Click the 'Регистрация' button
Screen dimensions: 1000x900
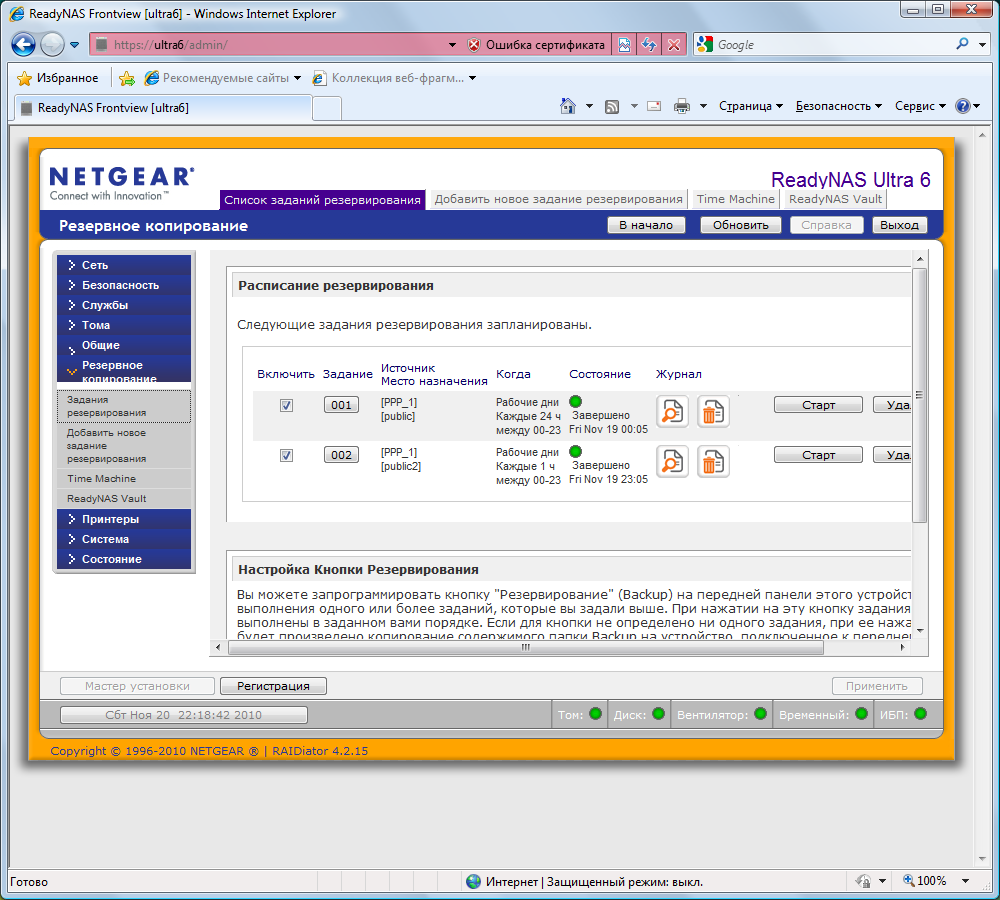point(273,686)
